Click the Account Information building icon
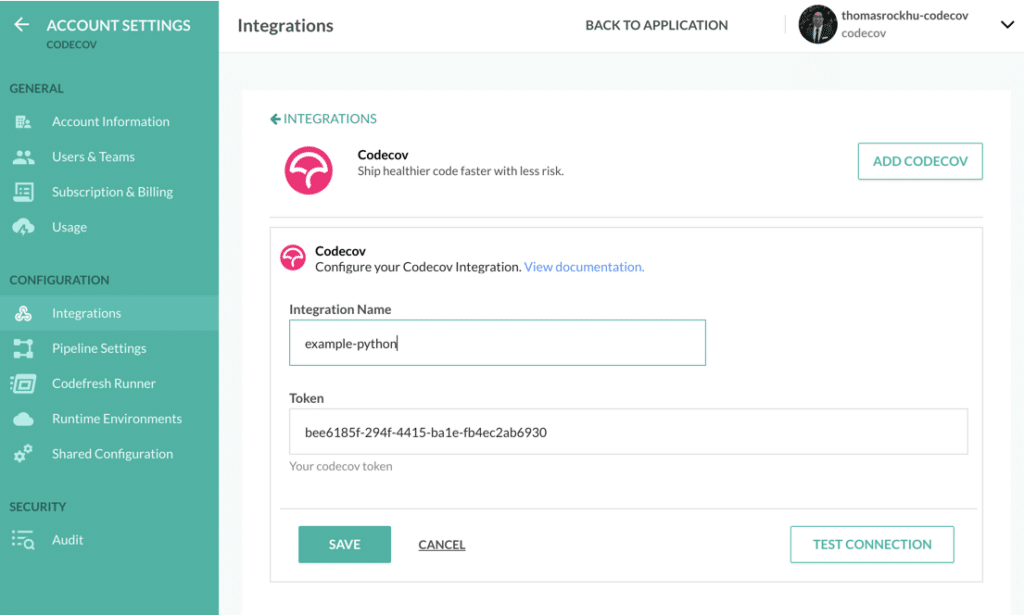The height and width of the screenshot is (615, 1024). pos(24,122)
